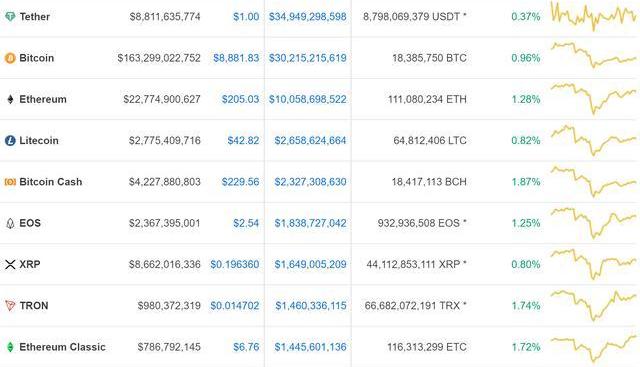Image resolution: width=640 pixels, height=367 pixels.
Task: Click the Bitcoin 7-day sparkline chart
Action: tap(593, 55)
